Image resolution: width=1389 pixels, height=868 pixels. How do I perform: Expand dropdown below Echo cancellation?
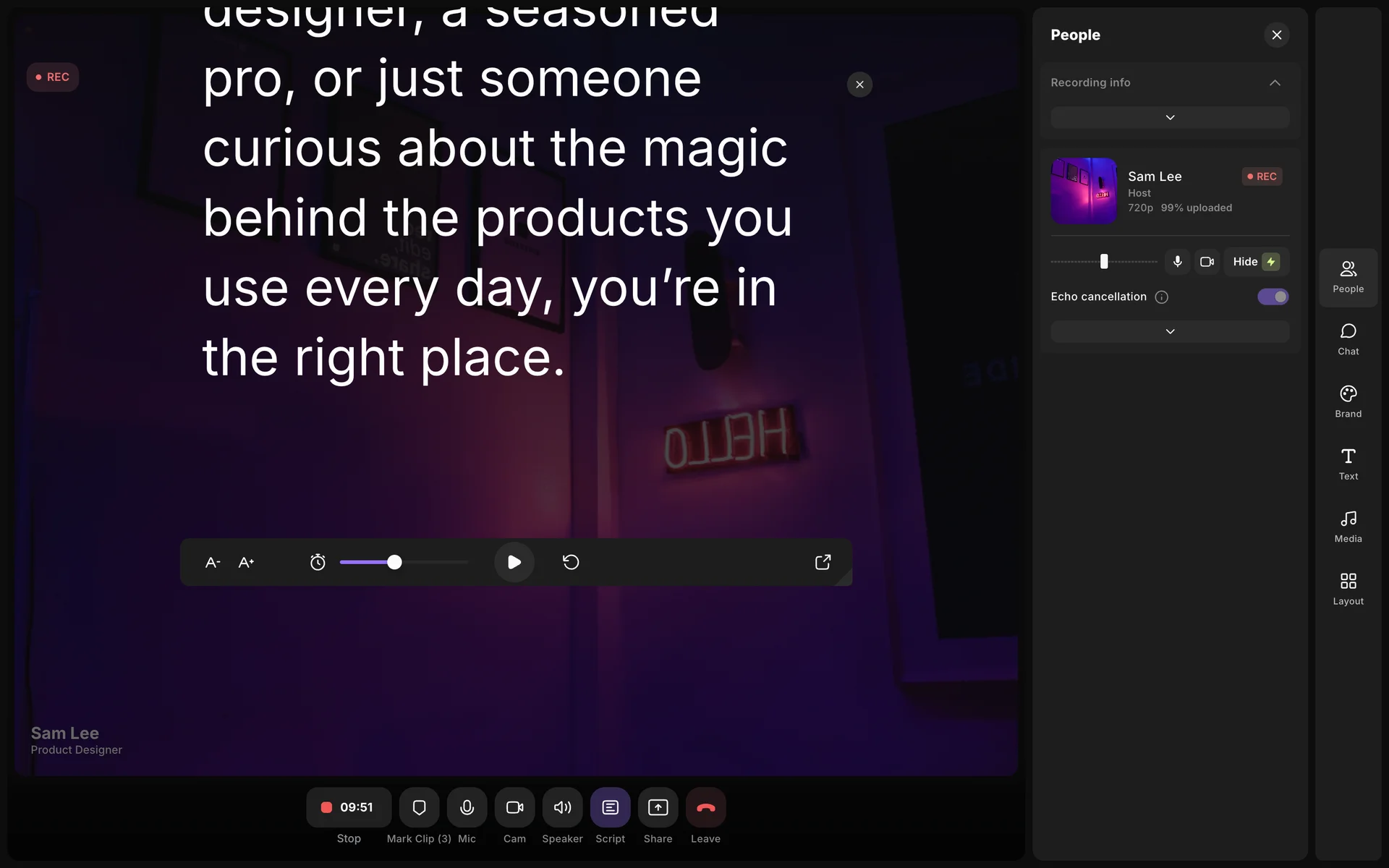tap(1170, 331)
